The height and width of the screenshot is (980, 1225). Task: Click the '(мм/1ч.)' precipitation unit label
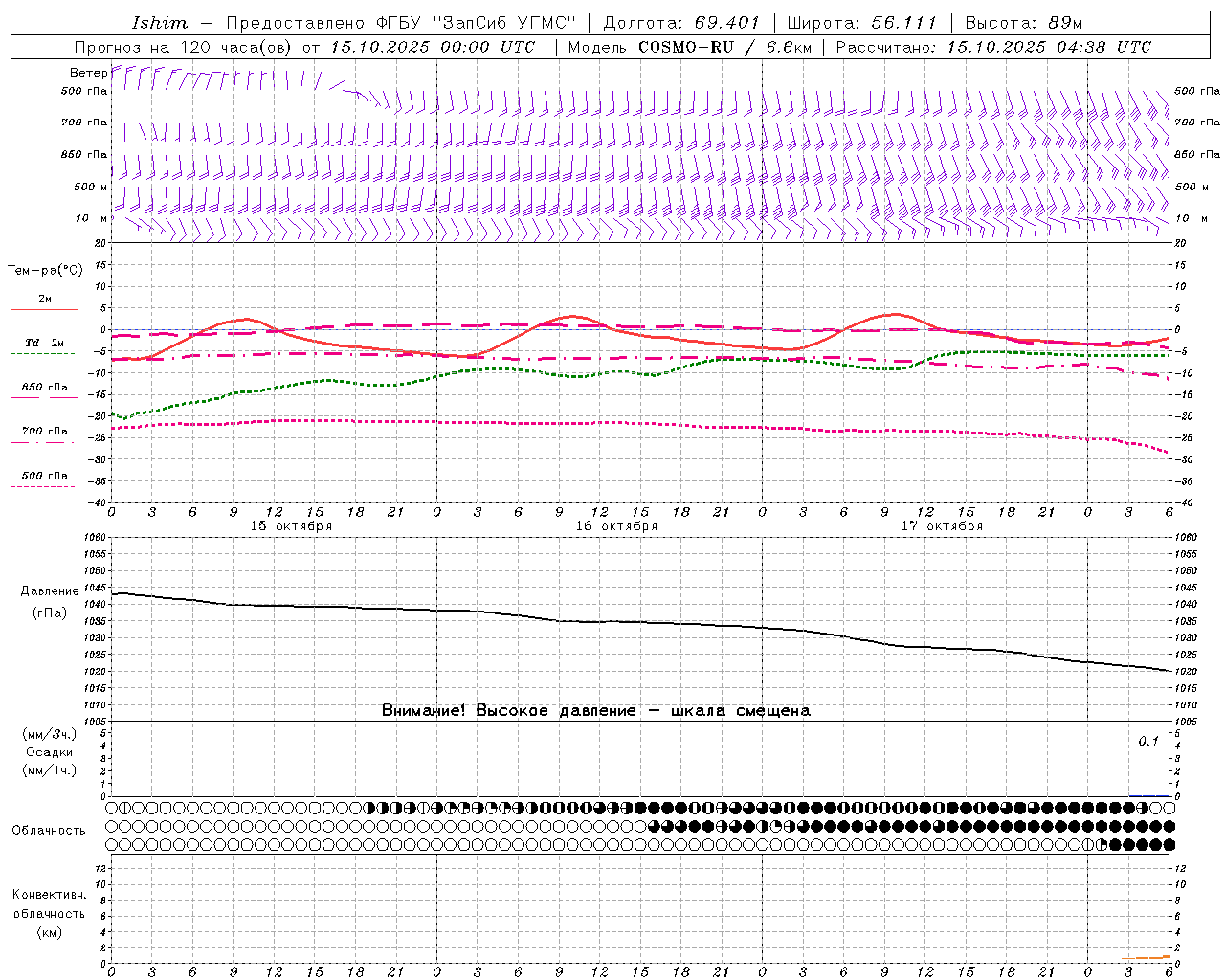point(50,770)
